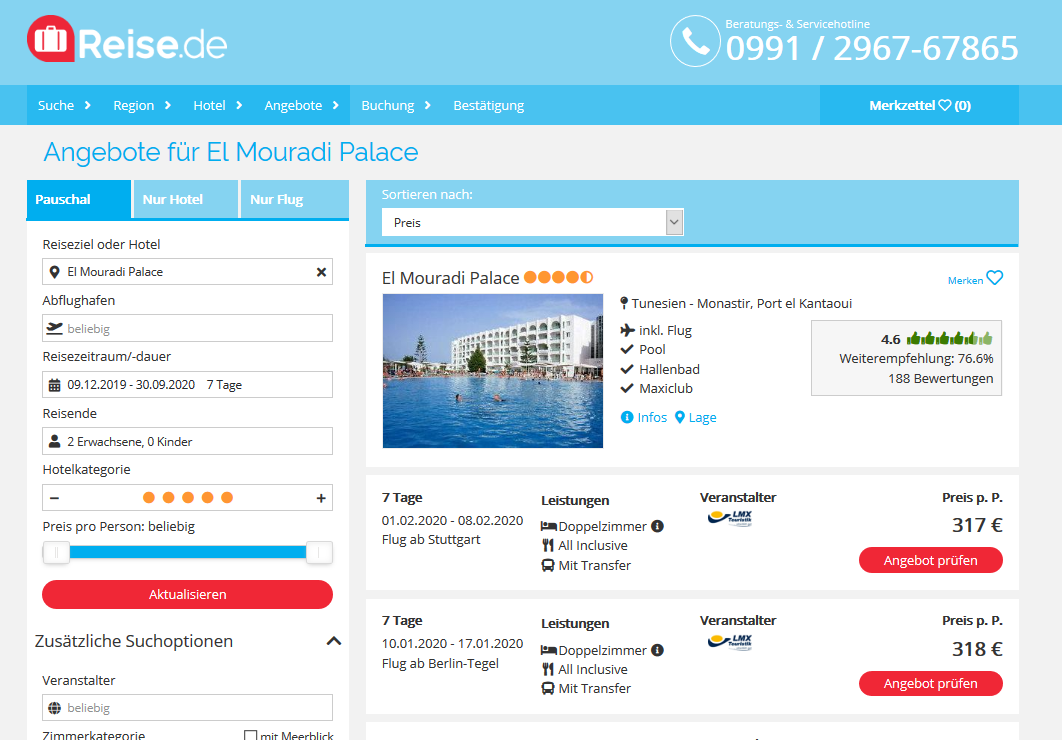Click the All Inclusive cutlery icon, 318 € offer
Screen dimensions: 1062x740
[x=548, y=669]
